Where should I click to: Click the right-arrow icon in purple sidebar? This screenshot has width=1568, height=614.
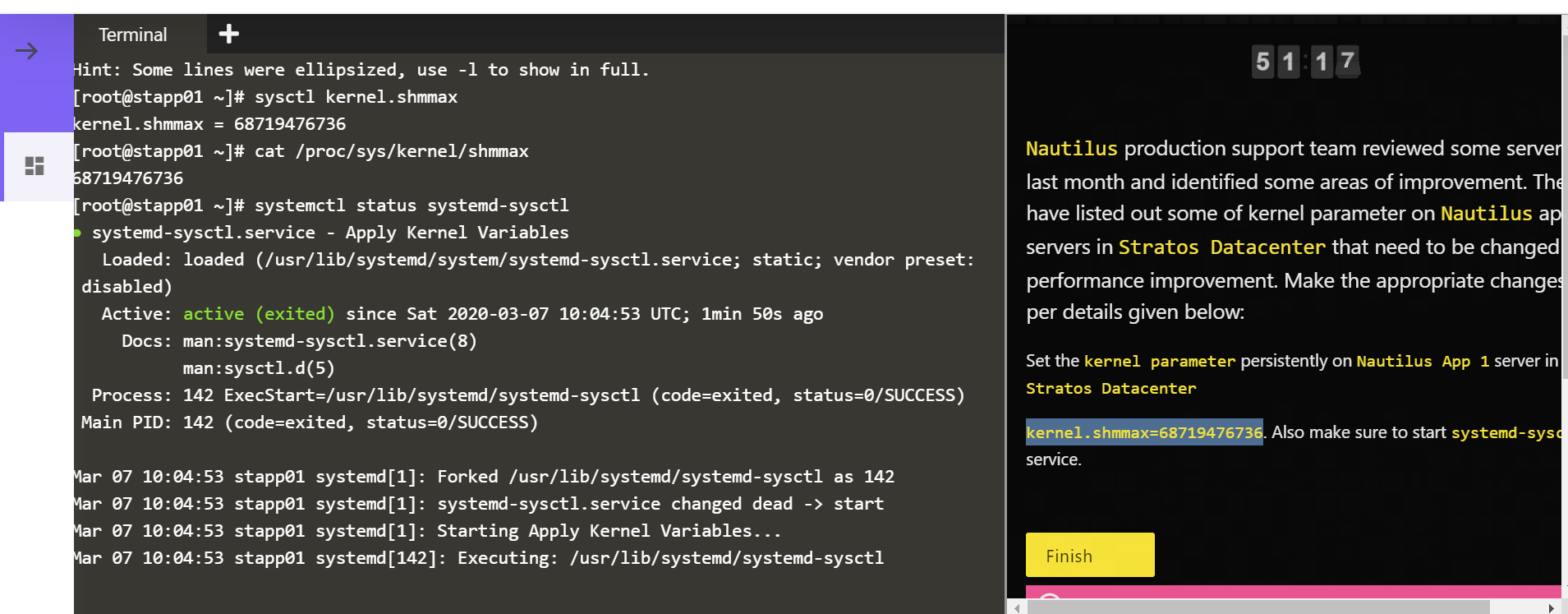[27, 51]
